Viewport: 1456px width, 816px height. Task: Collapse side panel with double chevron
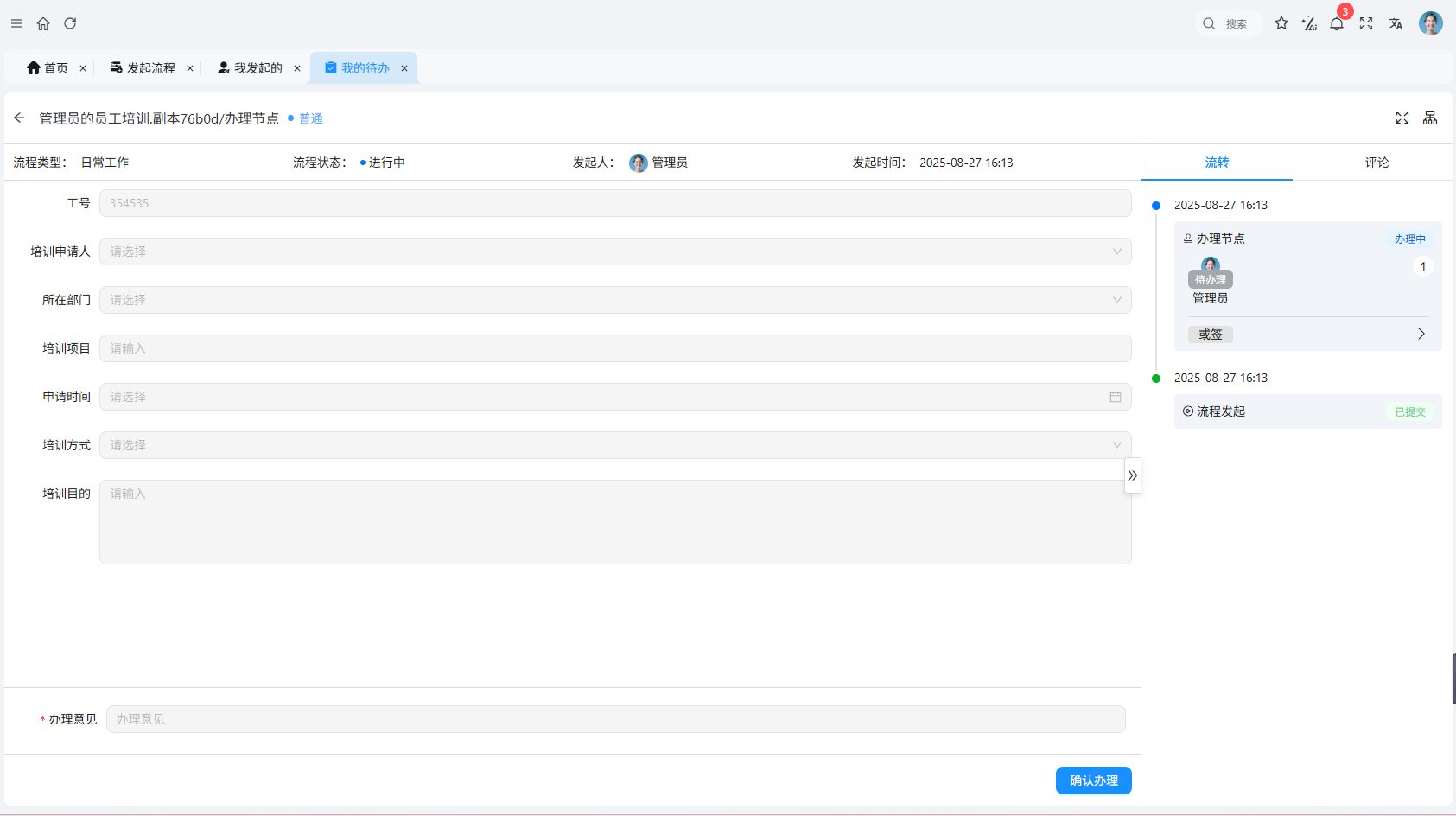coord(1132,475)
